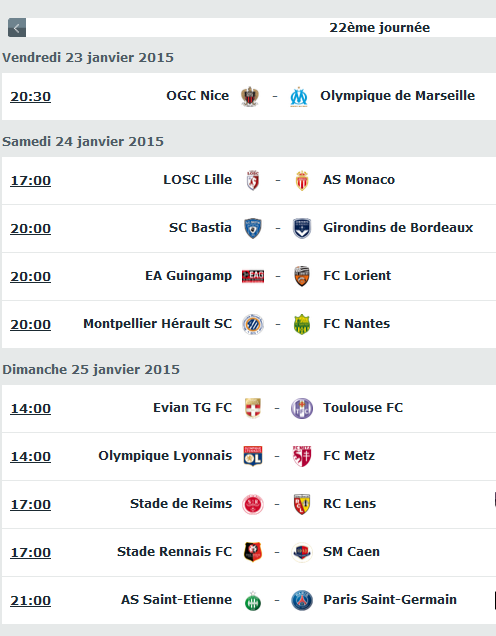Select the Montpellier Hérault SC team name
This screenshot has height=636, width=496.
coord(157,324)
